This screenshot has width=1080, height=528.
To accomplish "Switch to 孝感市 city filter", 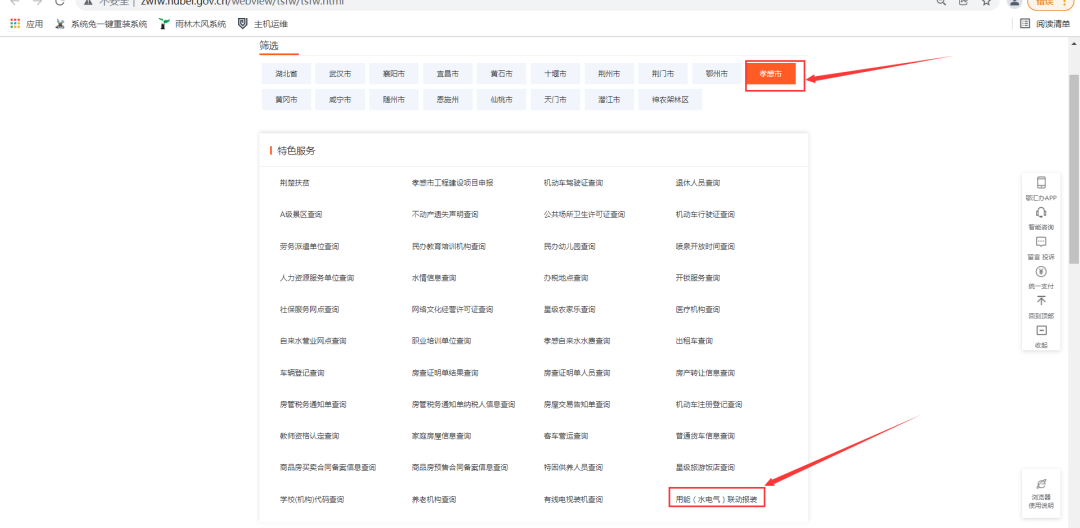I will (770, 74).
